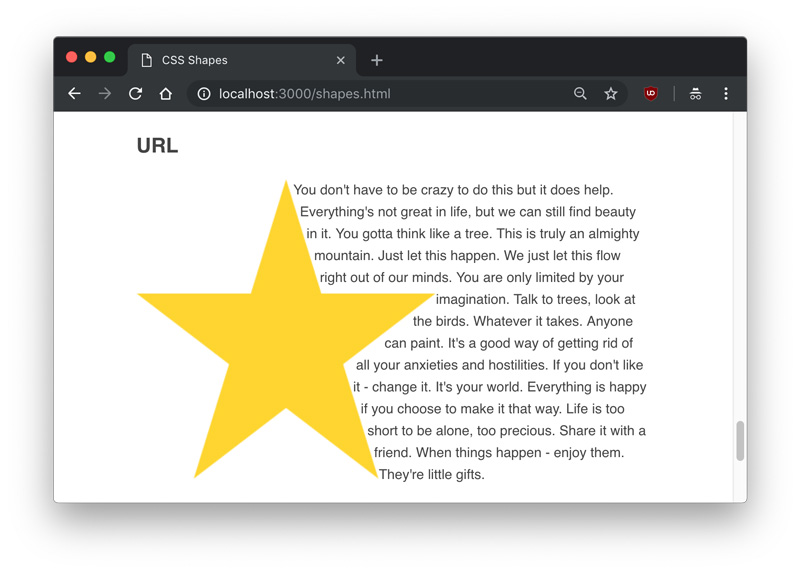Open a new tab with plus button
Screen dimensions: 800x573
377,60
